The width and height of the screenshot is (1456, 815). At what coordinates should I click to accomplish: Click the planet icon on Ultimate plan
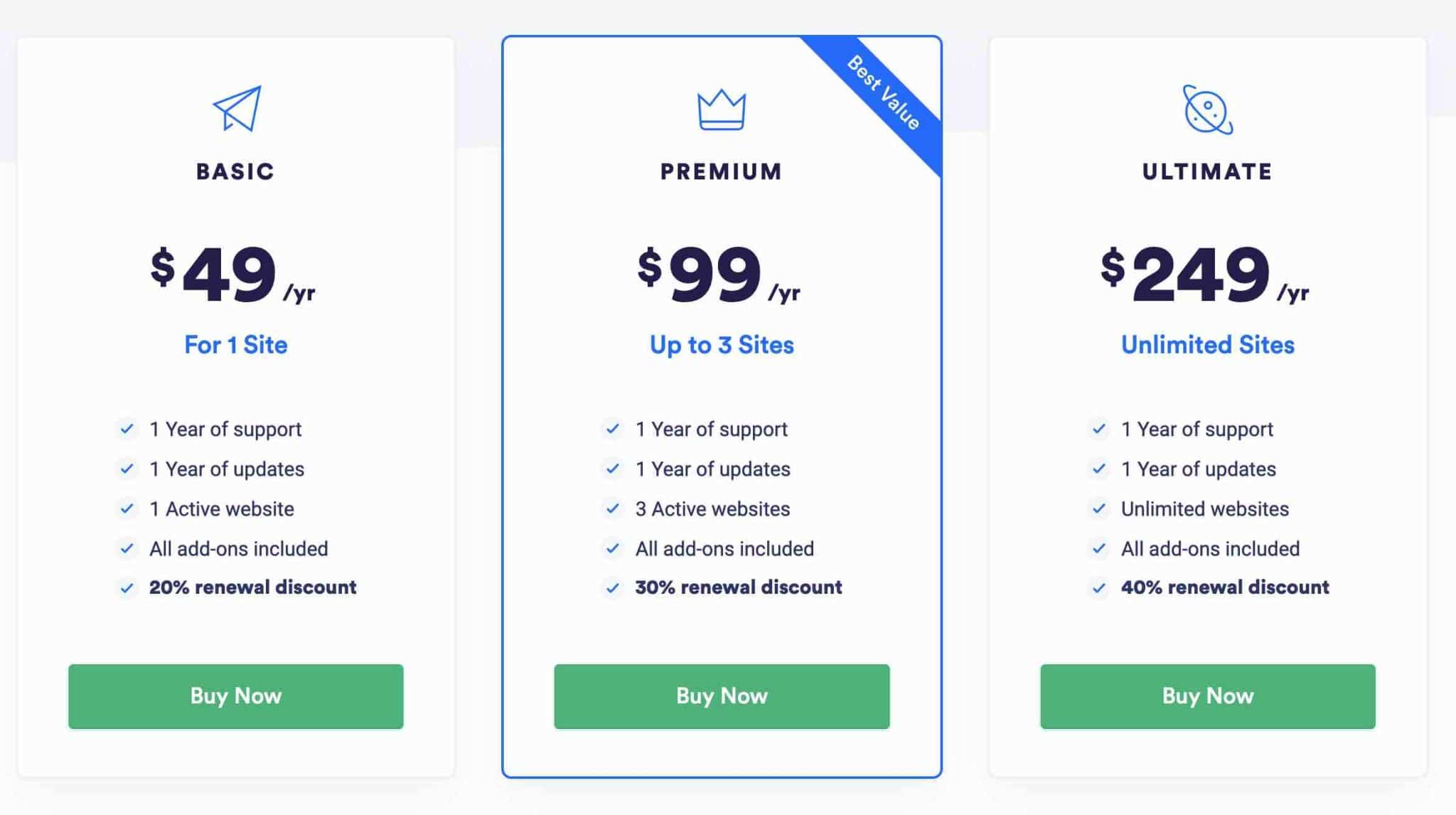(1207, 110)
